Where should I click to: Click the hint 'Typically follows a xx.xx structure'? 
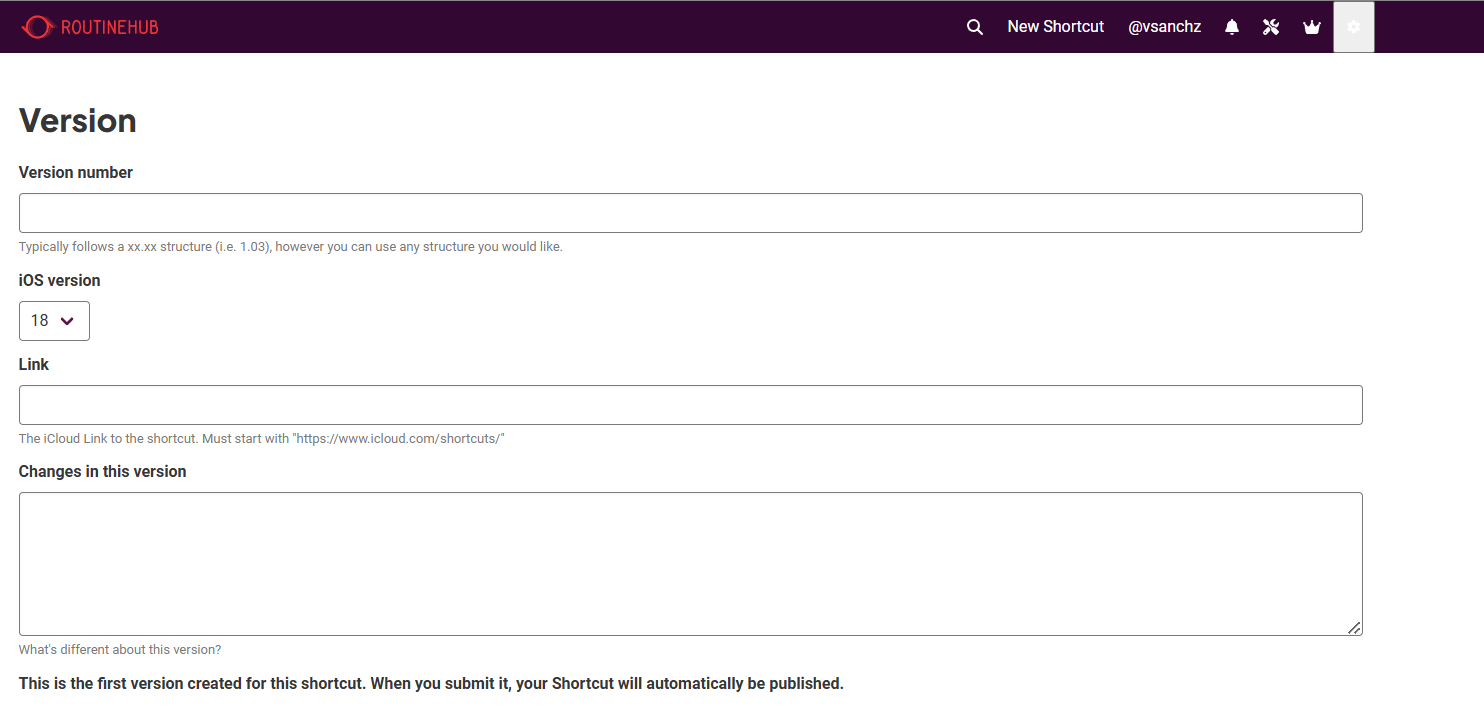(x=291, y=247)
